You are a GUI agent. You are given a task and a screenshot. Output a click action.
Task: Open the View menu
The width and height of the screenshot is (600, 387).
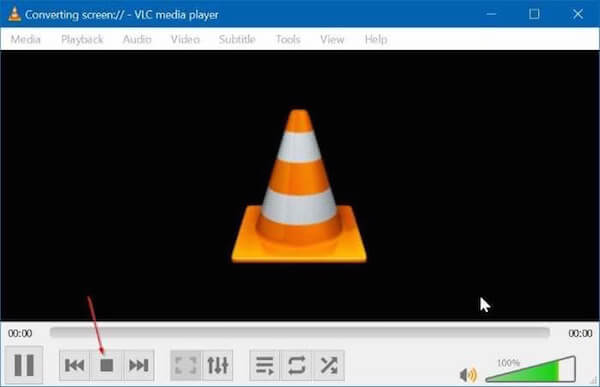coord(332,39)
